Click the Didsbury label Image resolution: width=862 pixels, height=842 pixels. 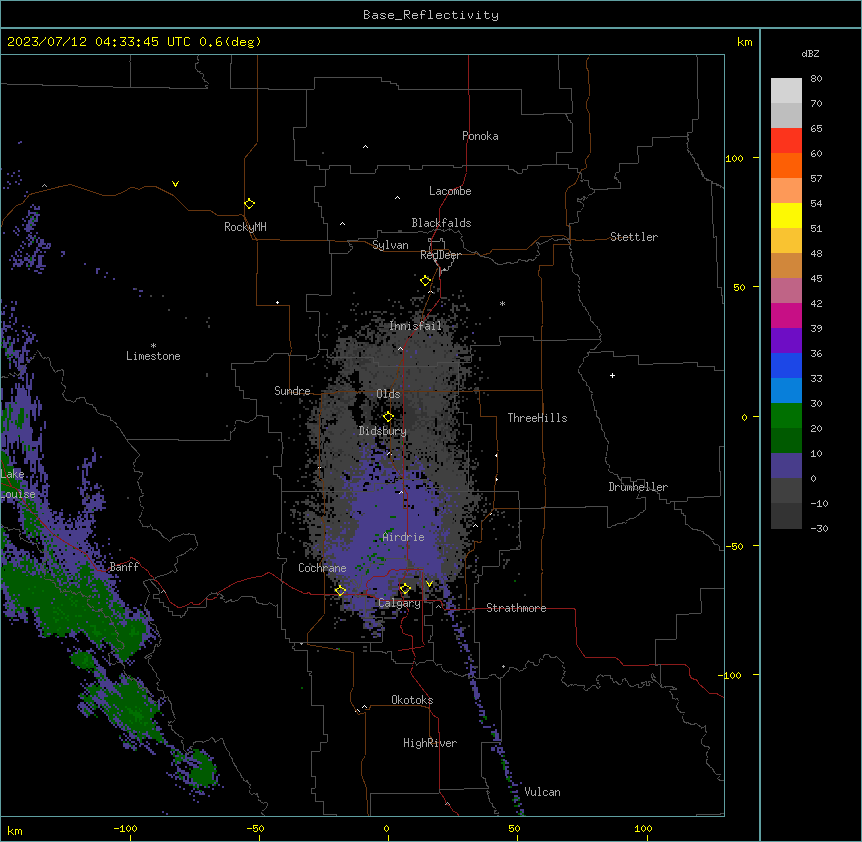click(383, 431)
